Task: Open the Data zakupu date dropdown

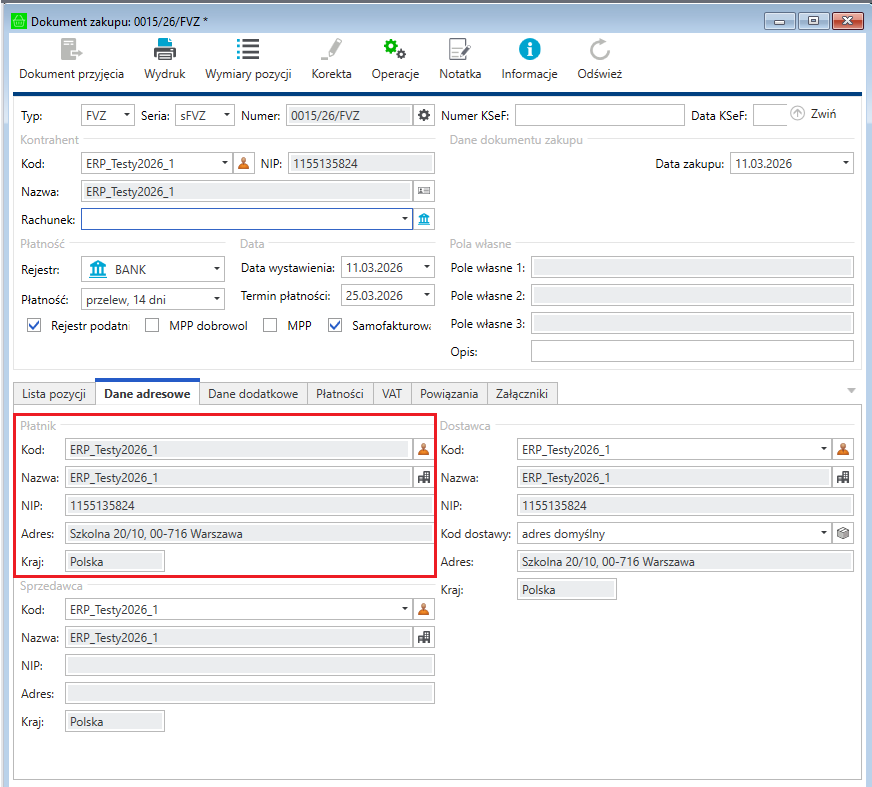Action: (845, 163)
